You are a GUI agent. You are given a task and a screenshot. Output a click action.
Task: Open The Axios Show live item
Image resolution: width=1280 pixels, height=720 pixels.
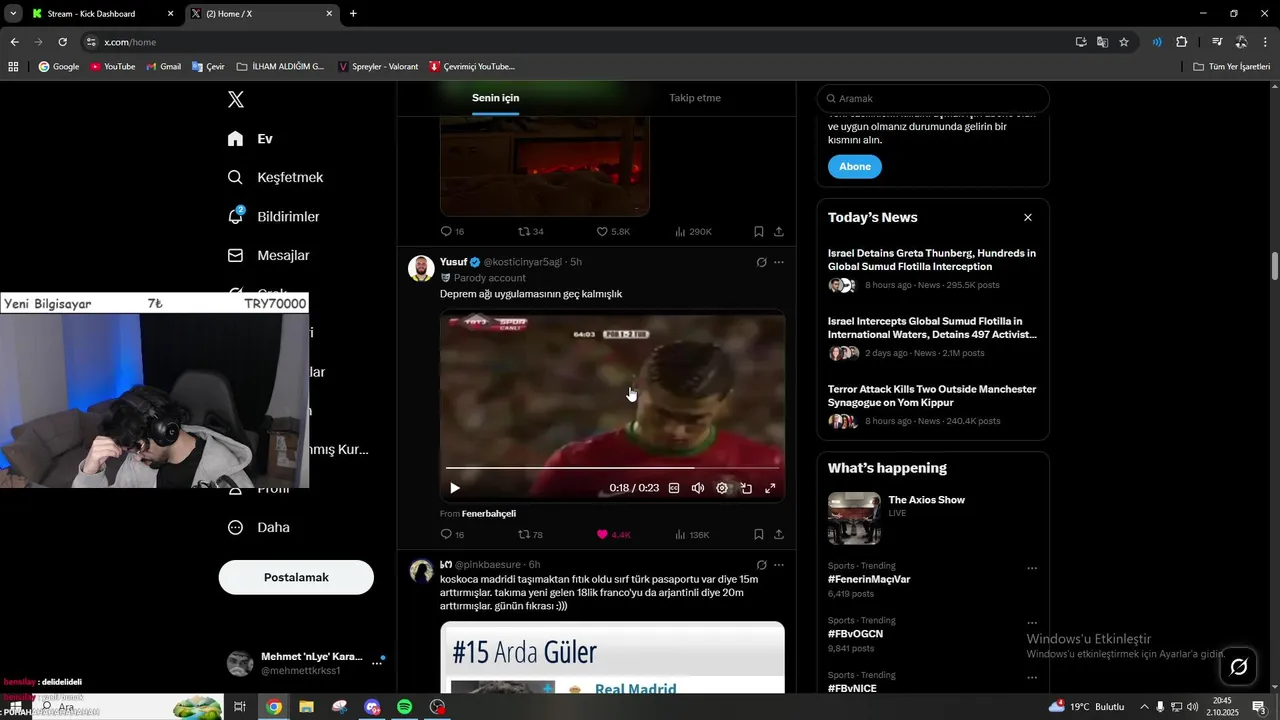932,517
